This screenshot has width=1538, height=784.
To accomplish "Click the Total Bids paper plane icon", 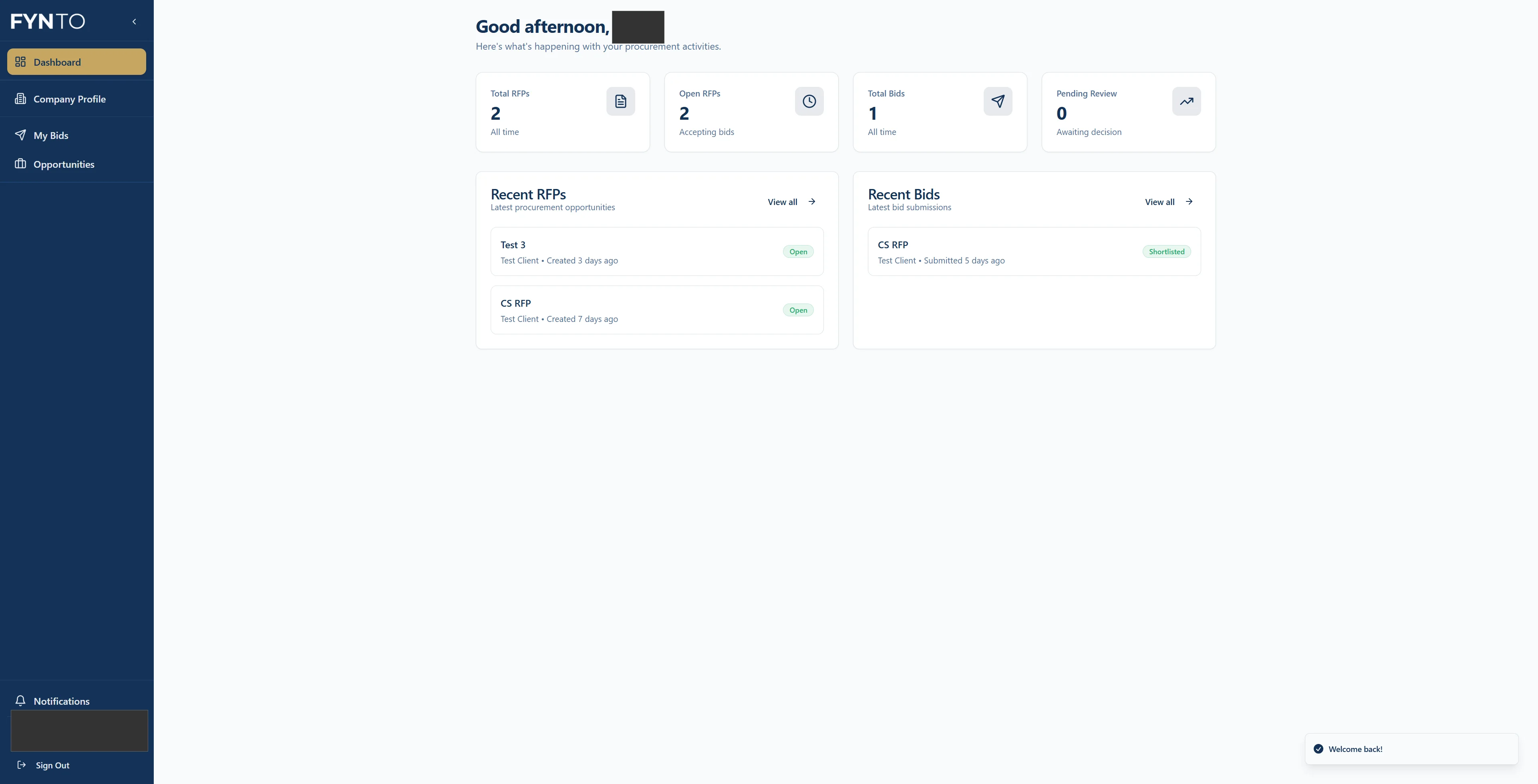I will 998,101.
